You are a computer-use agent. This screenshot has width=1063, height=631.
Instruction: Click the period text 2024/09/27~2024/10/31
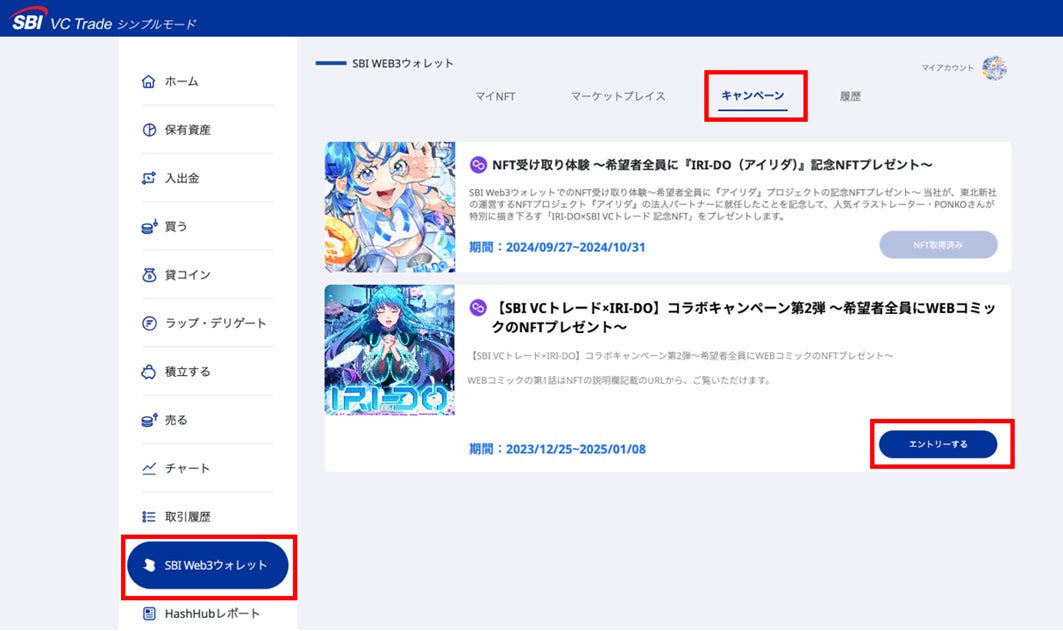576,247
